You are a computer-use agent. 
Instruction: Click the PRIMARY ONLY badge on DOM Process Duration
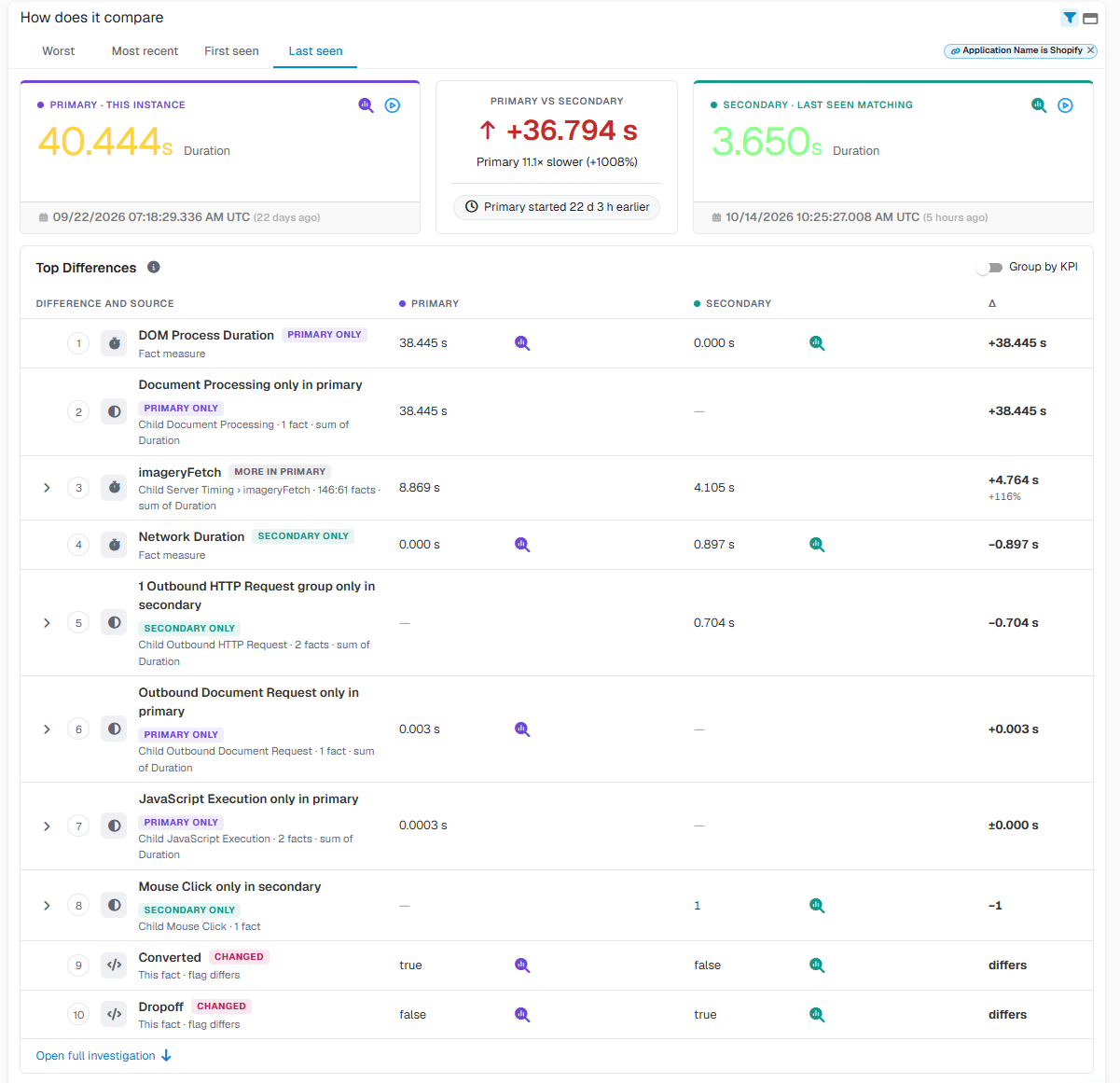325,335
